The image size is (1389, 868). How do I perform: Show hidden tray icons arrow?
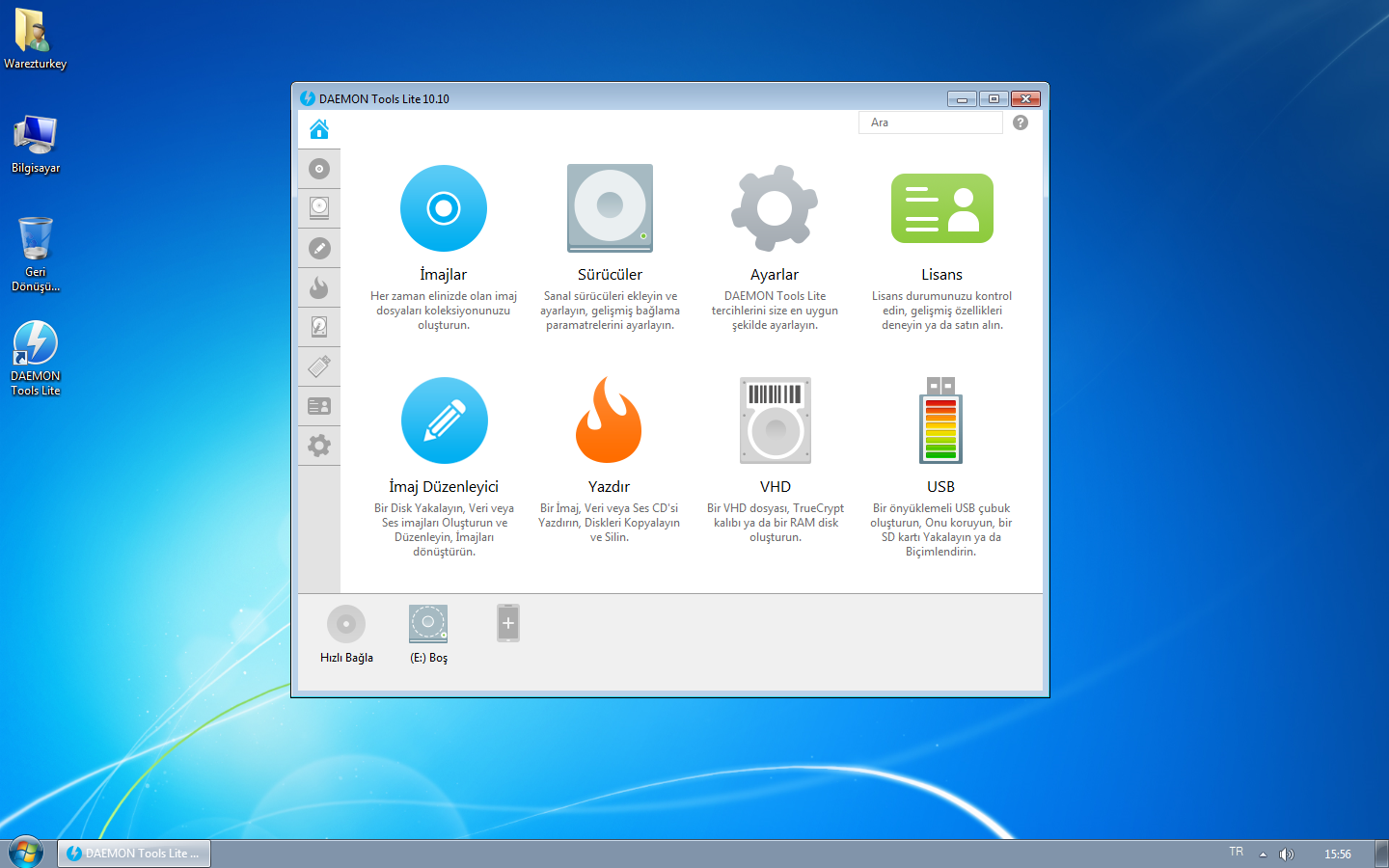point(1263,854)
